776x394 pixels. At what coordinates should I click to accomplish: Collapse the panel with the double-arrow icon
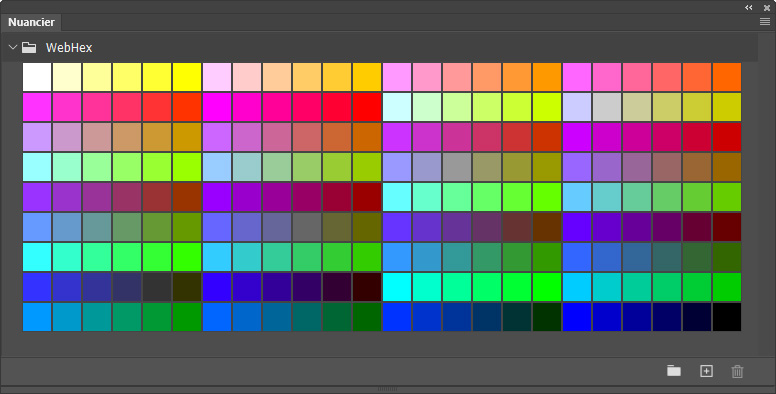[x=749, y=7]
